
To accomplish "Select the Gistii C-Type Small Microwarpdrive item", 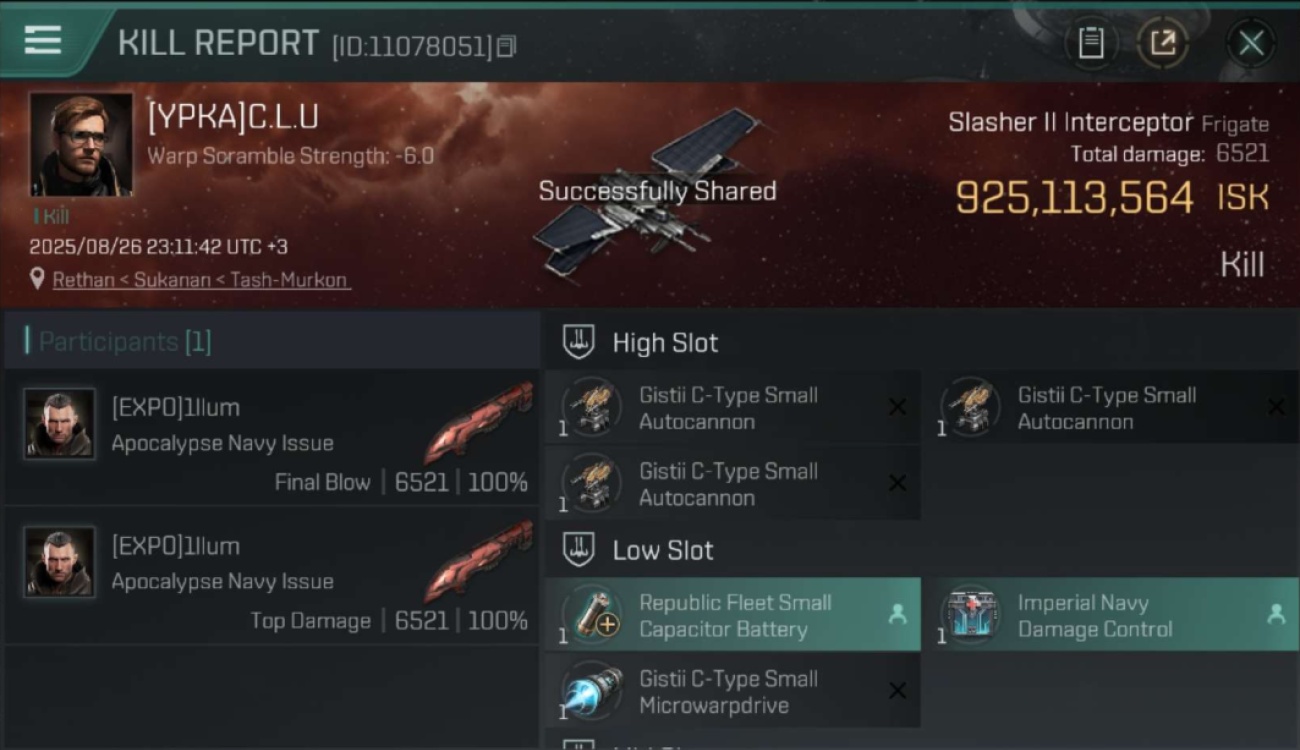I will pyautogui.click(x=733, y=691).
